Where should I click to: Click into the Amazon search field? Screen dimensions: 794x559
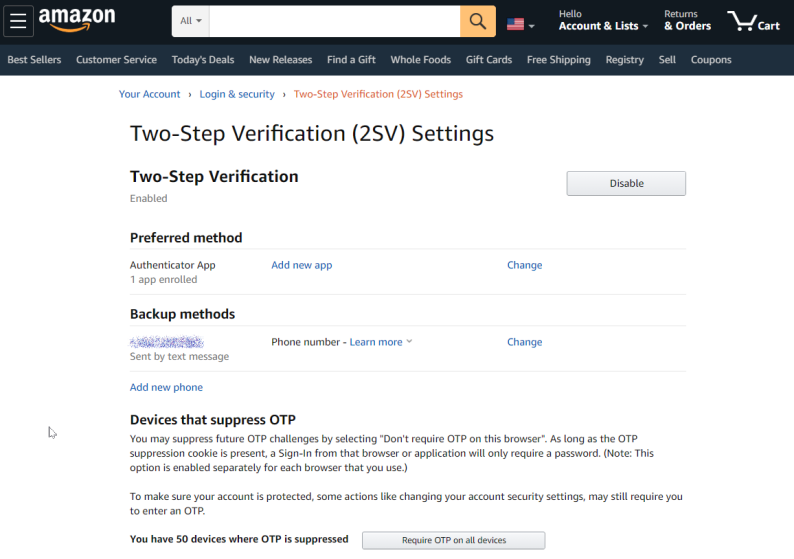pos(334,21)
